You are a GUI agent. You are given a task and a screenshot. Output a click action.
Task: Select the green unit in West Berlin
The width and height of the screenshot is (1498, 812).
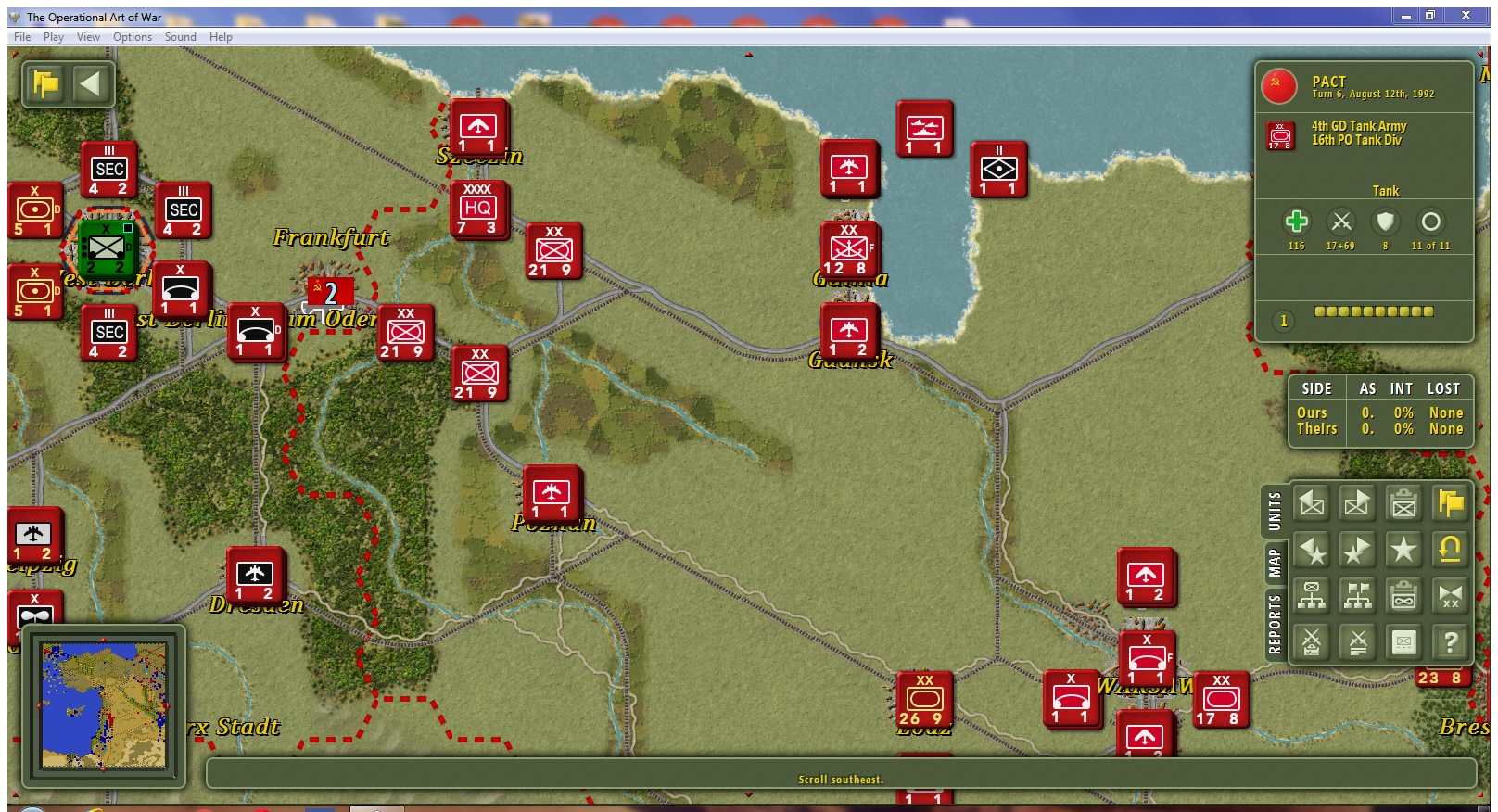107,248
